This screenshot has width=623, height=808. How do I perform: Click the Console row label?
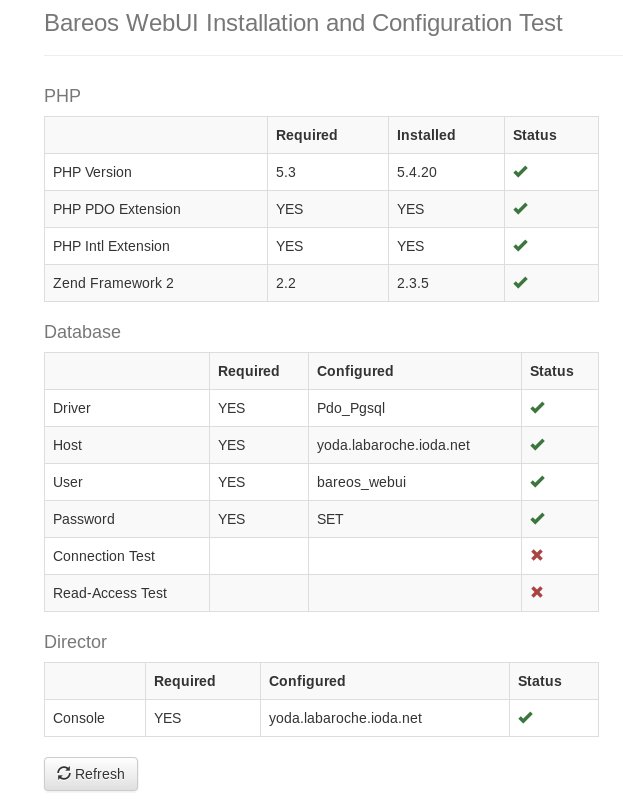pos(79,718)
